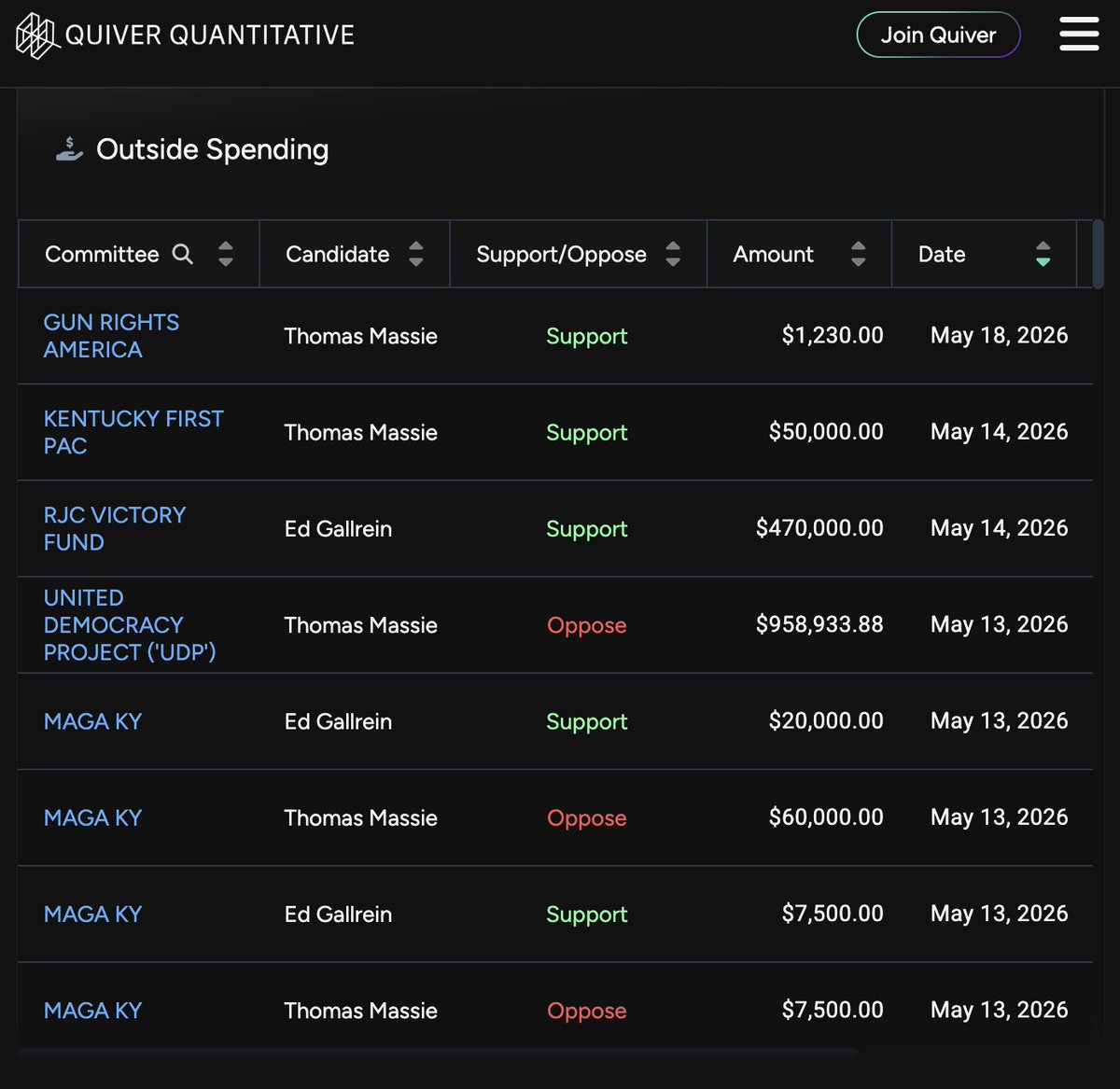Viewport: 1120px width, 1089px height.
Task: Click the vertical table scrollbar
Action: coord(1098,254)
